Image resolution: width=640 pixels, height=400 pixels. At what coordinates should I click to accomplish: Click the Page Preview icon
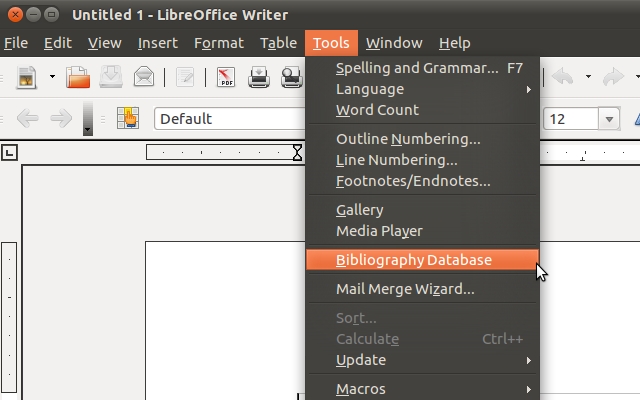(x=291, y=77)
